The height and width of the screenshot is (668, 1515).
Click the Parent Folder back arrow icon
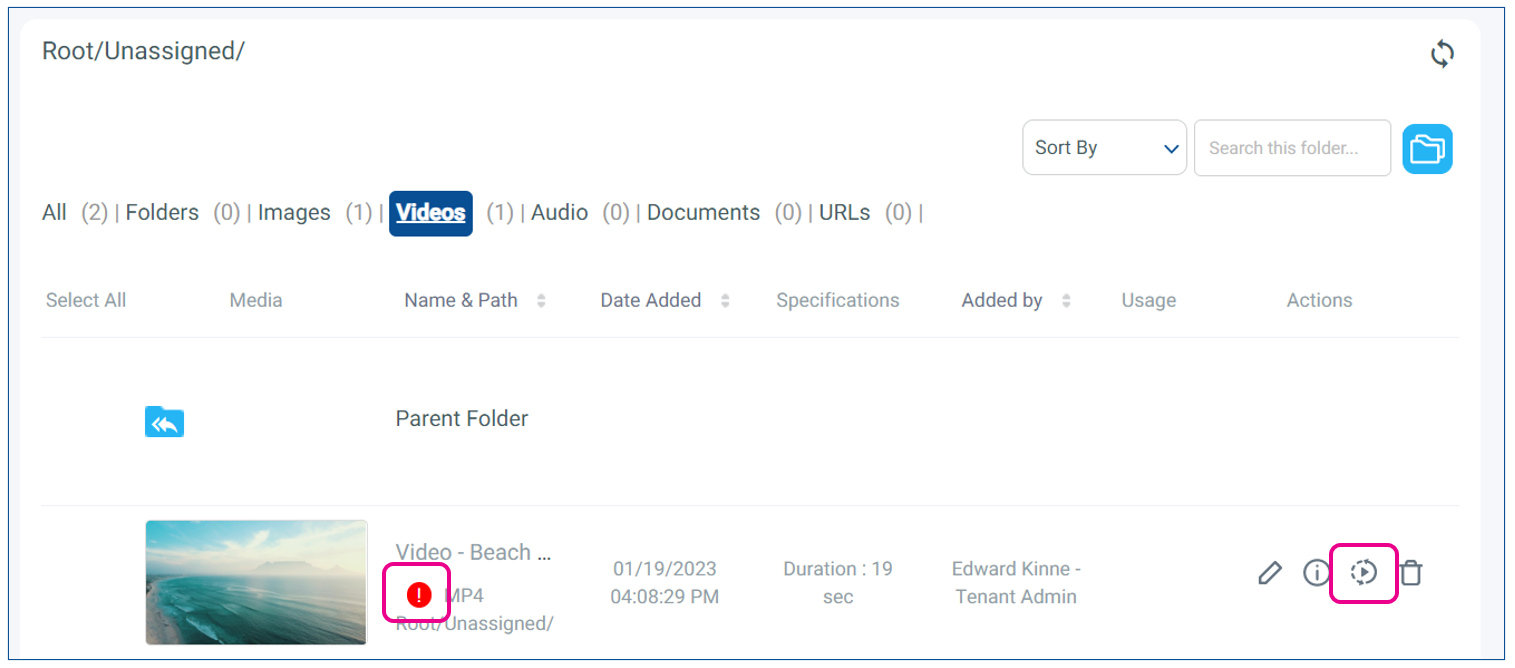164,422
